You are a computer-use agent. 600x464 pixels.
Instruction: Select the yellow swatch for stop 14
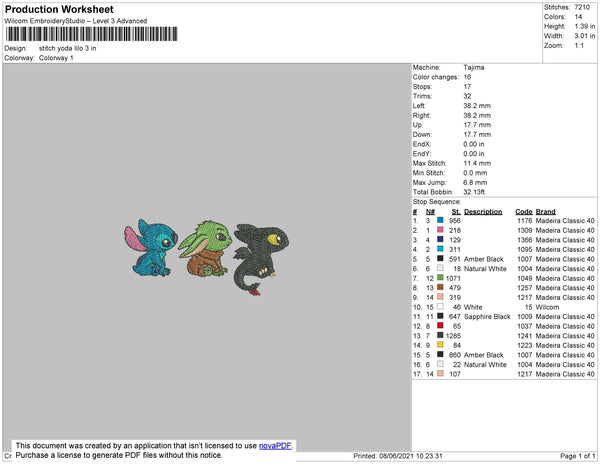440,345
